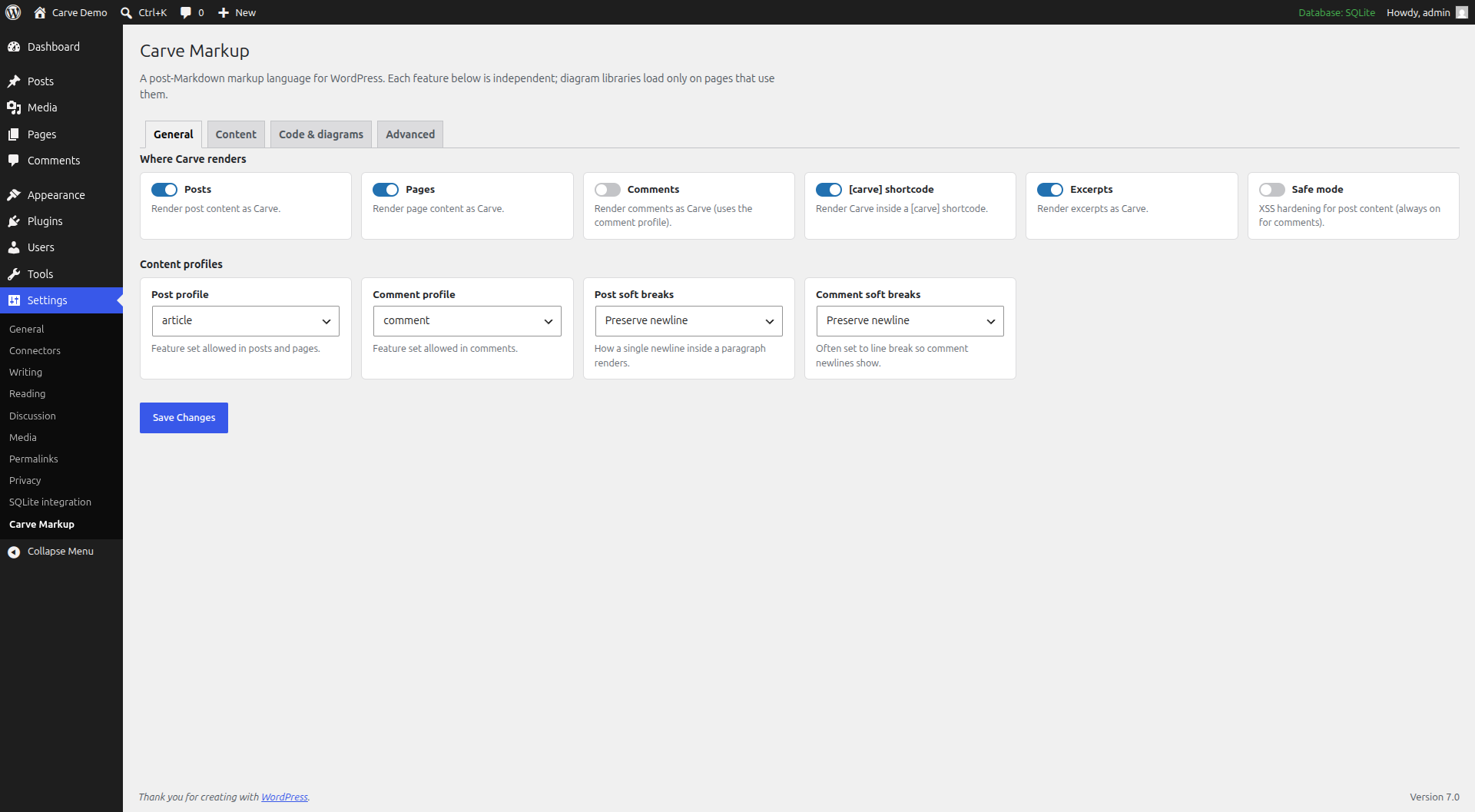The image size is (1475, 812).
Task: Click the Where Carve renders heading
Action: 193,159
